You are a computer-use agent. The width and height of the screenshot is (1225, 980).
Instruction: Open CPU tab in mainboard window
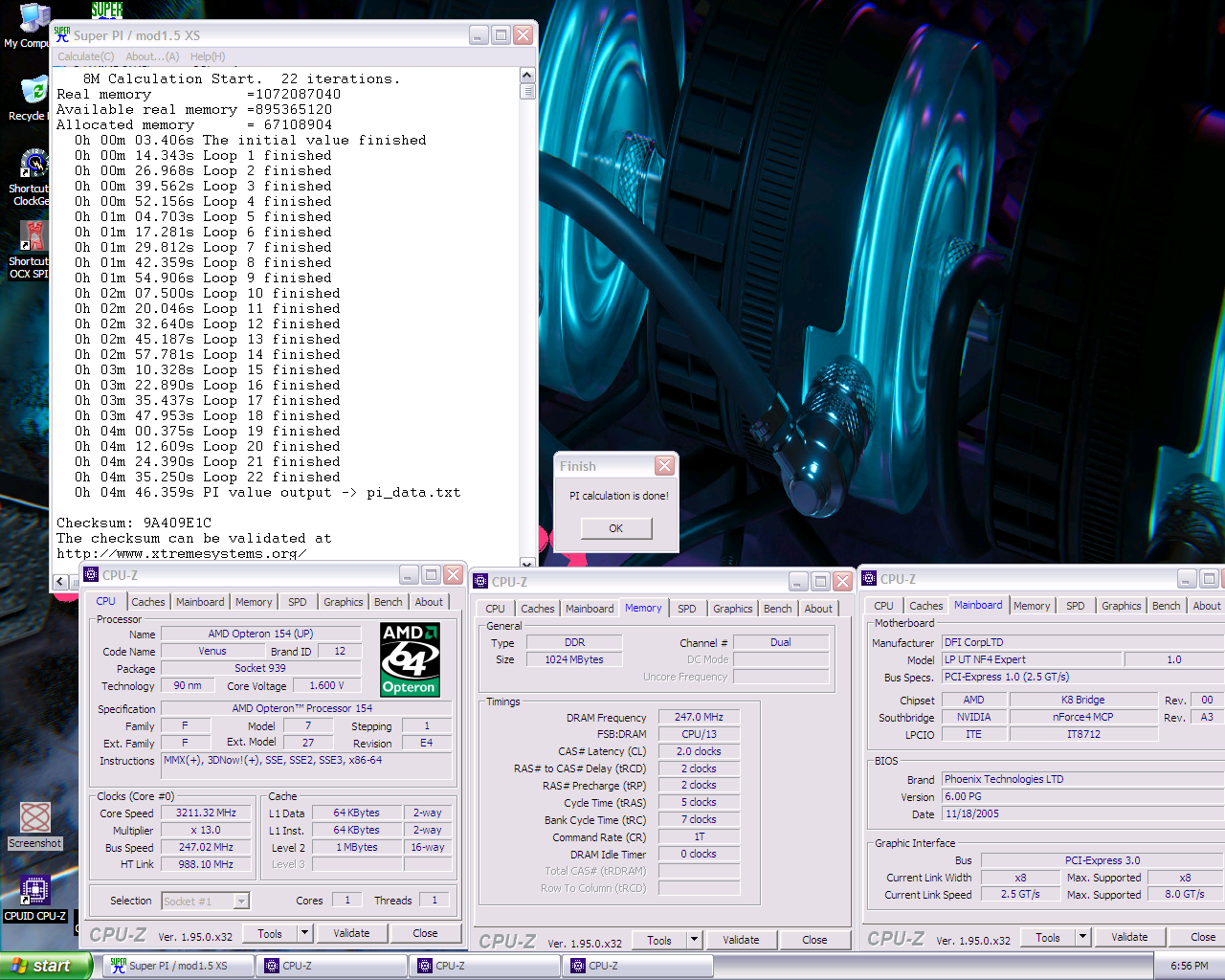click(883, 606)
